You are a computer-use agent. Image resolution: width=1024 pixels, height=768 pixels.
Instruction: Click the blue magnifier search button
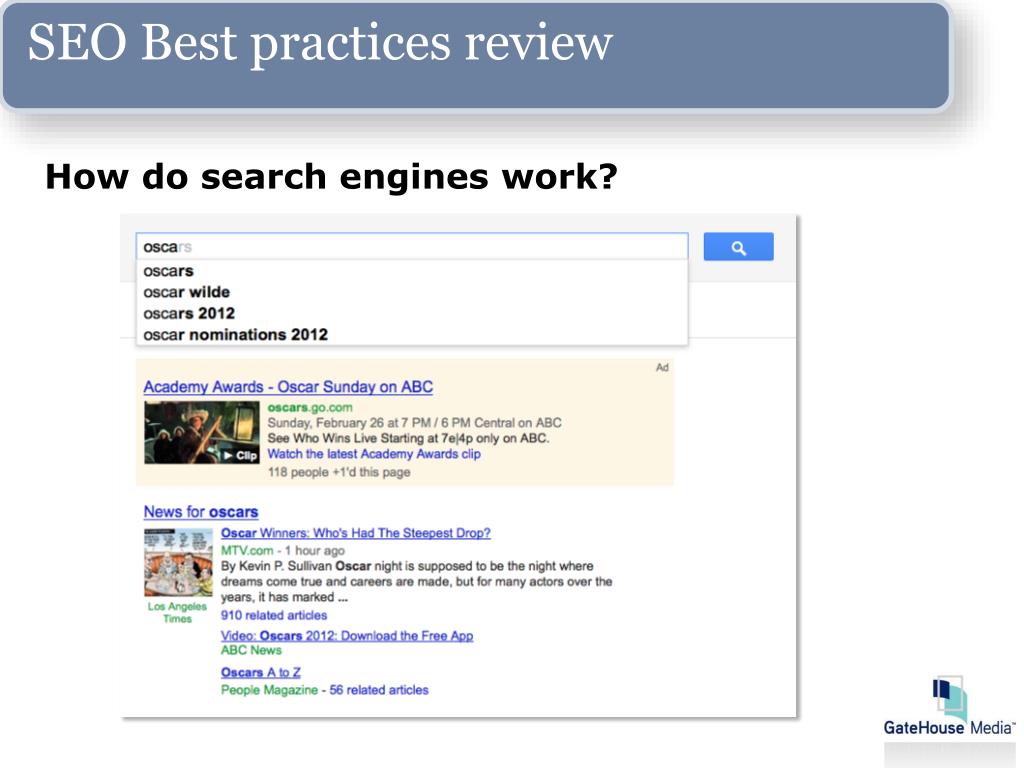point(738,247)
